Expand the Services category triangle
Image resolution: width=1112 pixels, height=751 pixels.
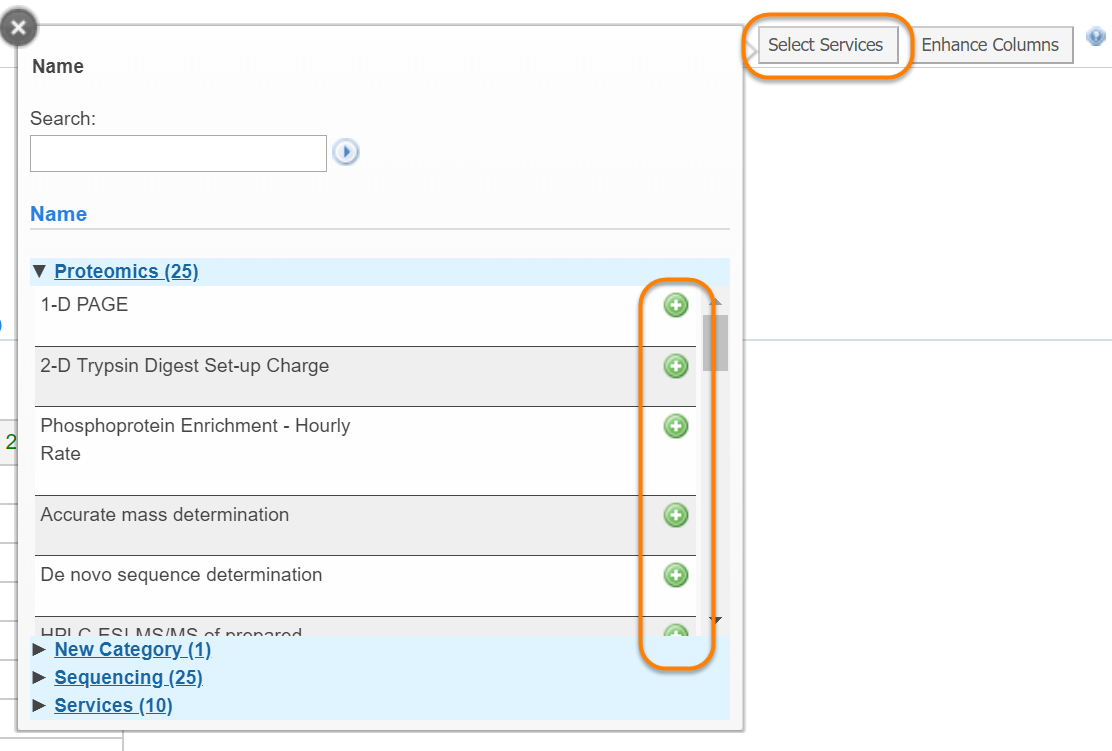40,705
